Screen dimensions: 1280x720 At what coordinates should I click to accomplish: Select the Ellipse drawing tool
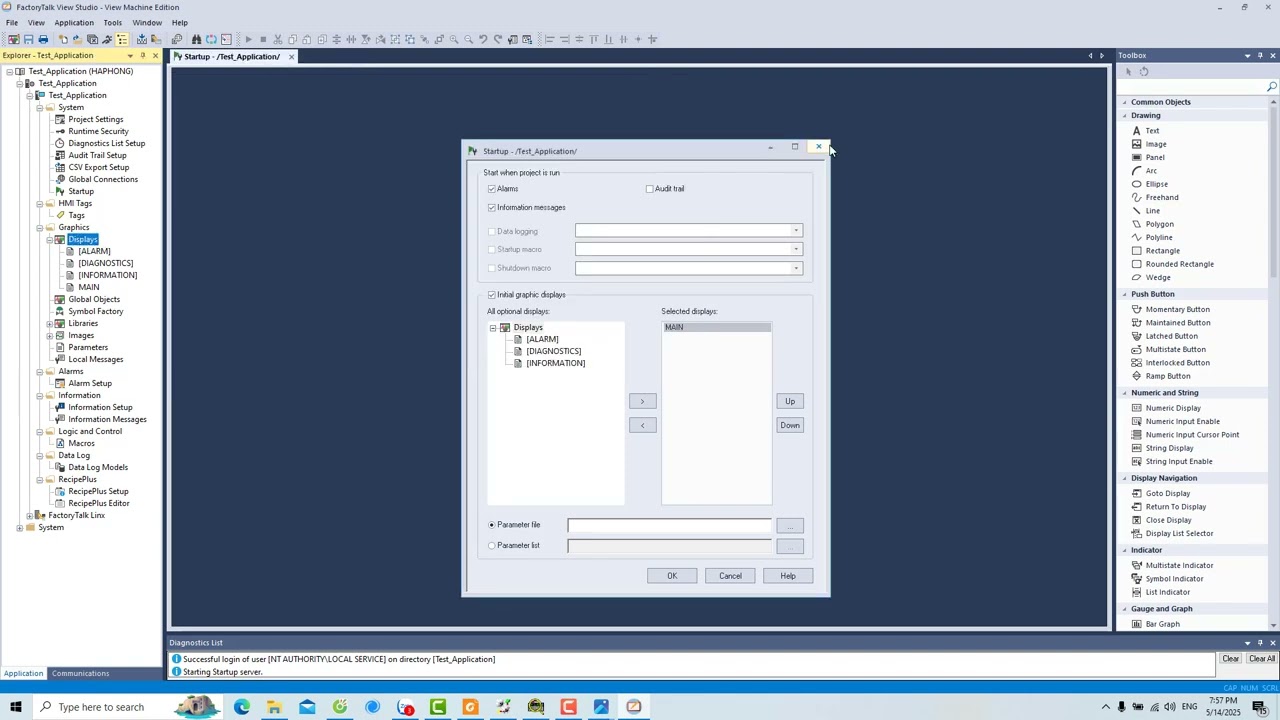coord(1156,184)
